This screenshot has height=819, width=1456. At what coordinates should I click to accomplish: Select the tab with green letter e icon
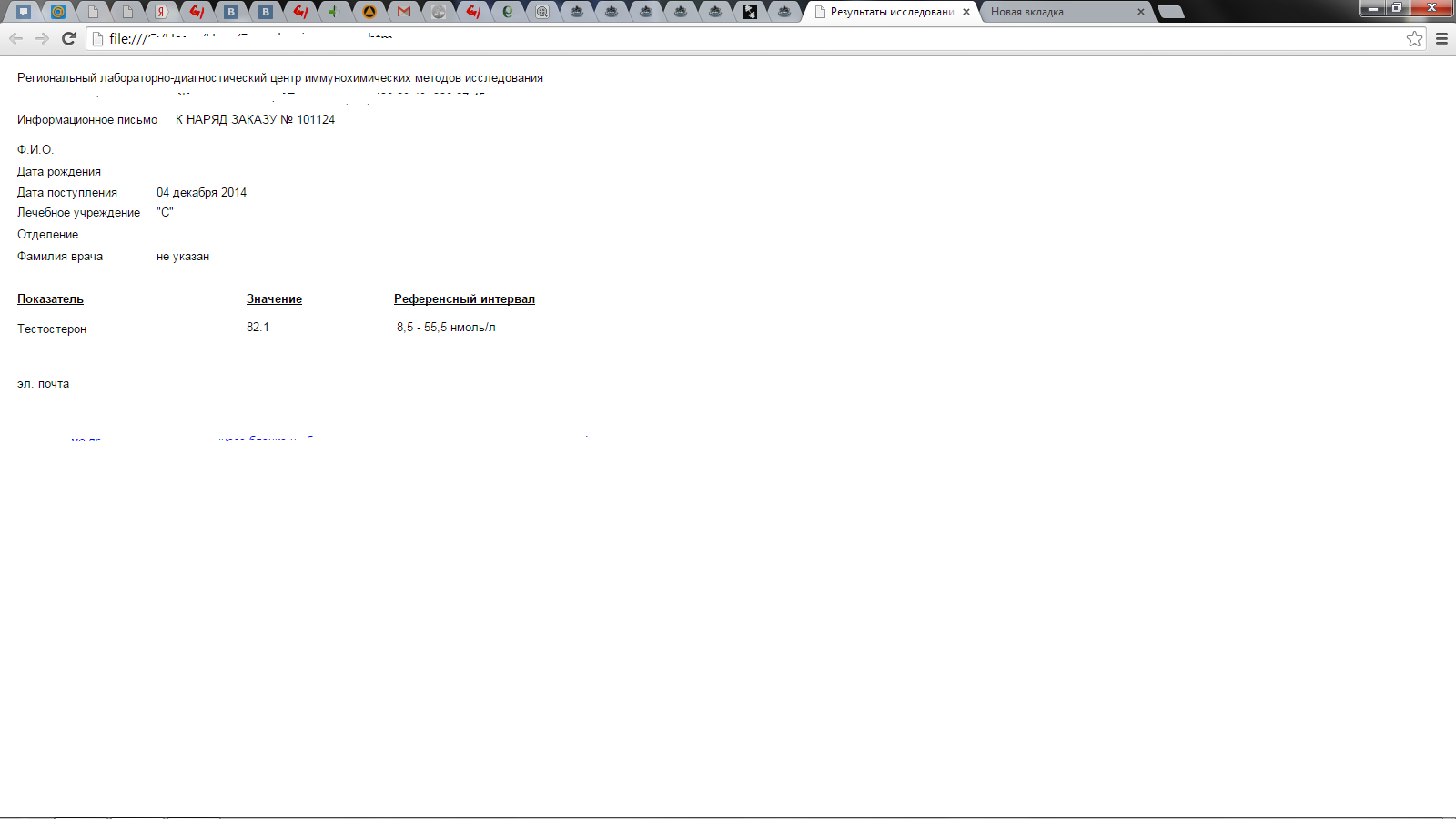point(508,12)
